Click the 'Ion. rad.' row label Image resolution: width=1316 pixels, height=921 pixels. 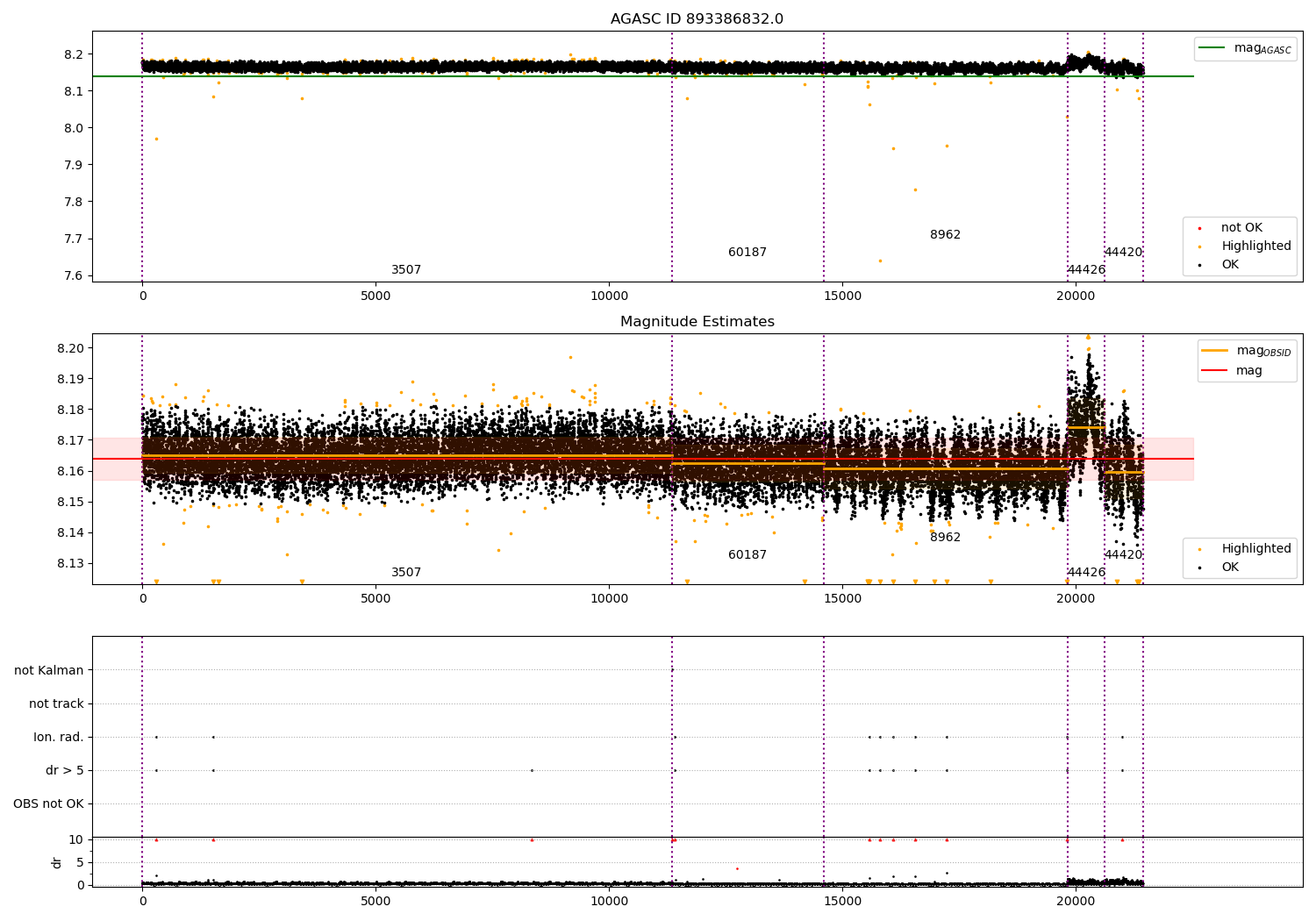[x=59, y=737]
